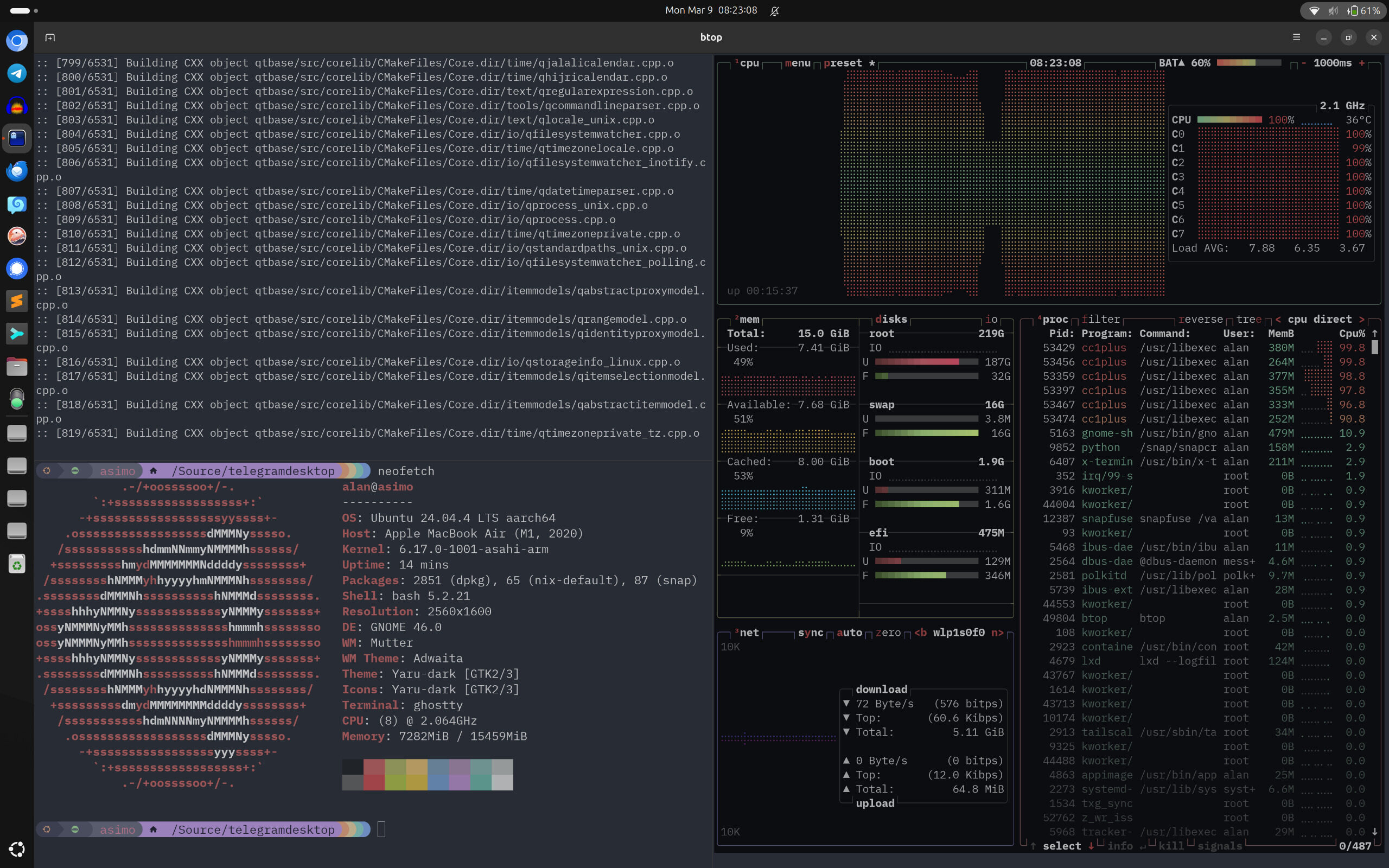This screenshot has height=868, width=1389.
Task: Click the process list scrollbar handle
Action: pos(1375,347)
